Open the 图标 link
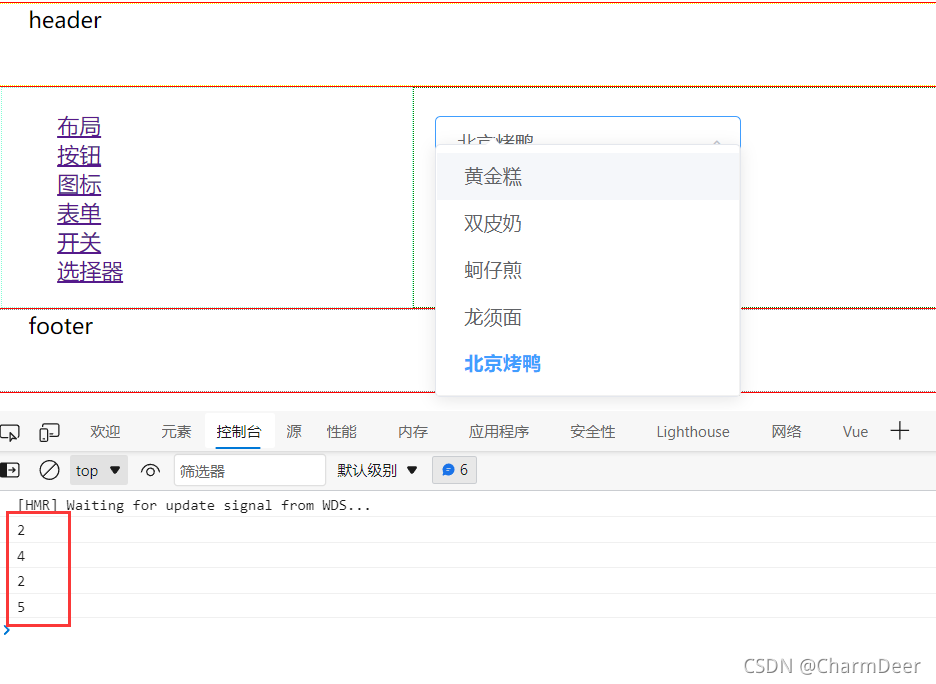936x684 pixels. 79,185
